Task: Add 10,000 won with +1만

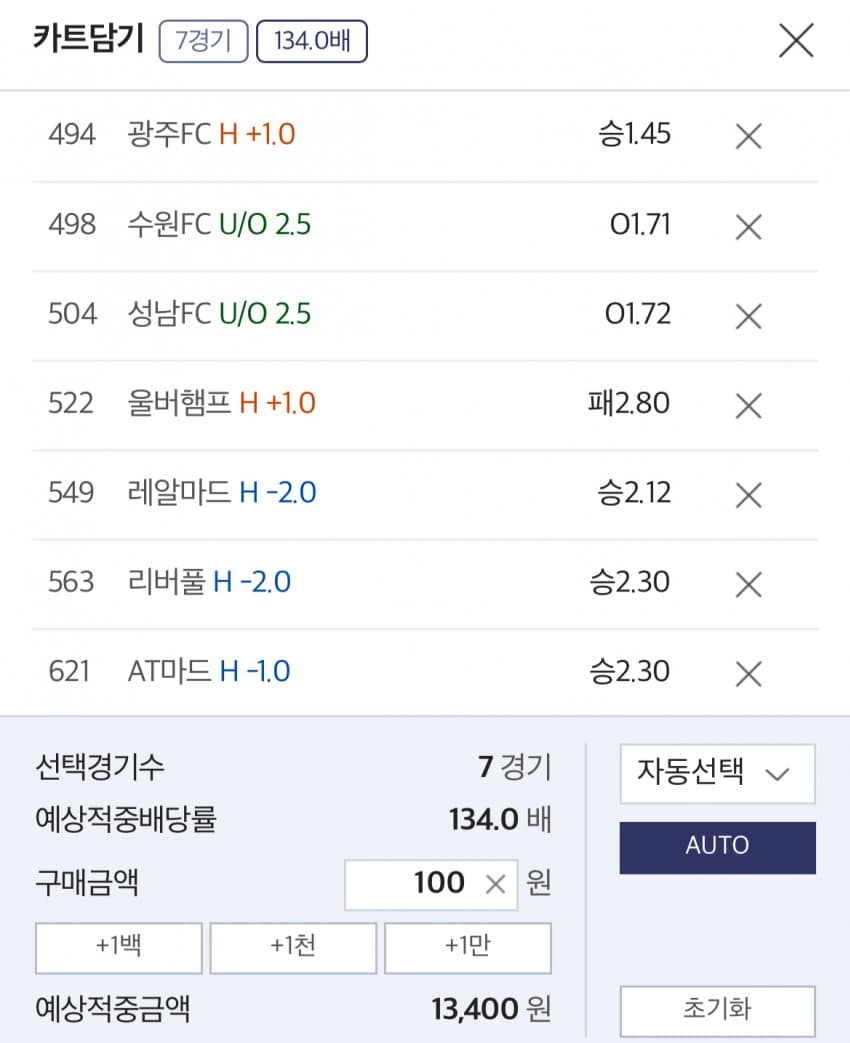Action: coord(467,947)
